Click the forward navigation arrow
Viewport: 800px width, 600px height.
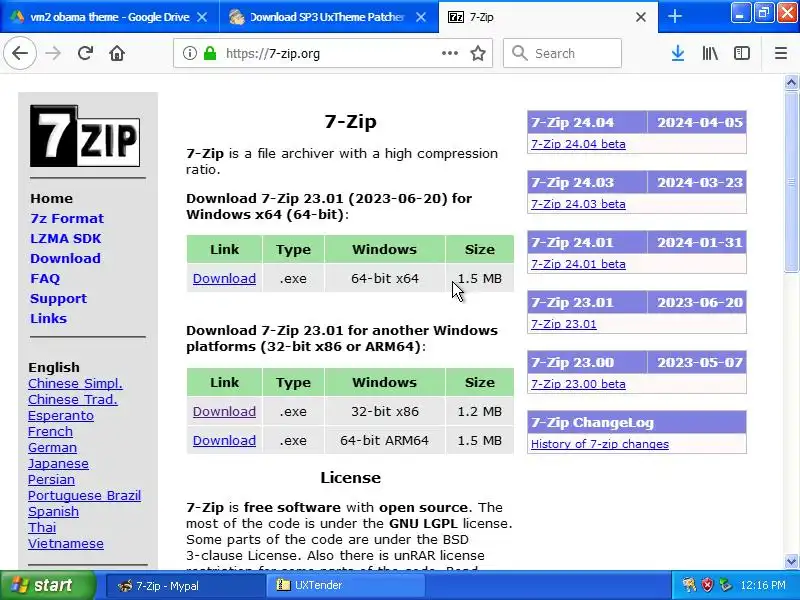(53, 53)
